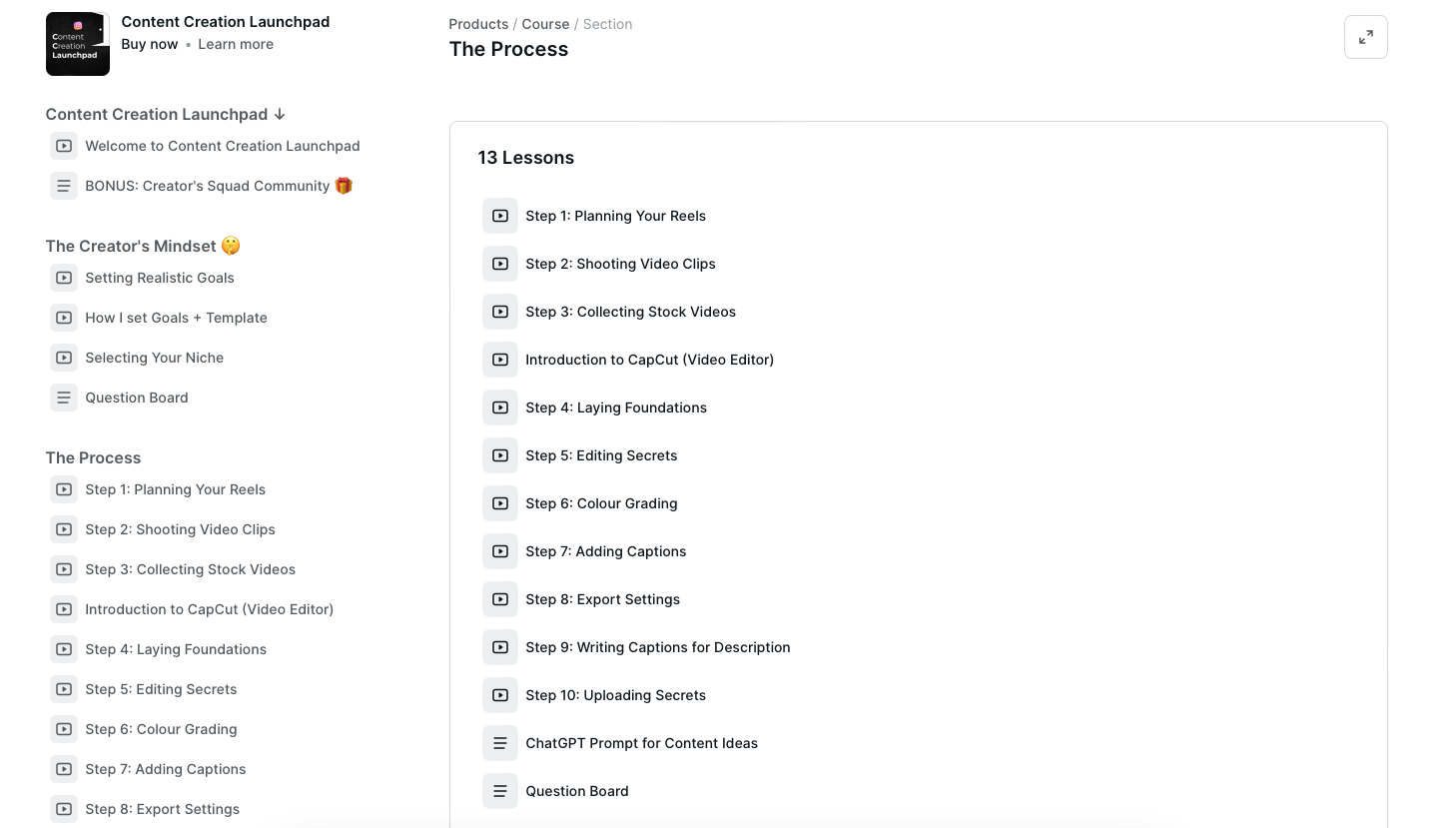The height and width of the screenshot is (828, 1456).
Task: Open the Products breadcrumb link
Action: click(x=478, y=24)
